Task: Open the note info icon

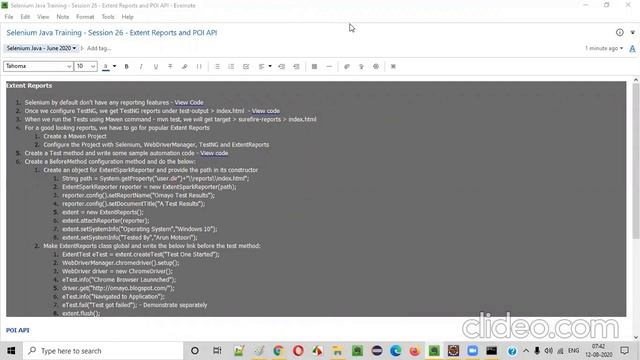Action: [620, 32]
